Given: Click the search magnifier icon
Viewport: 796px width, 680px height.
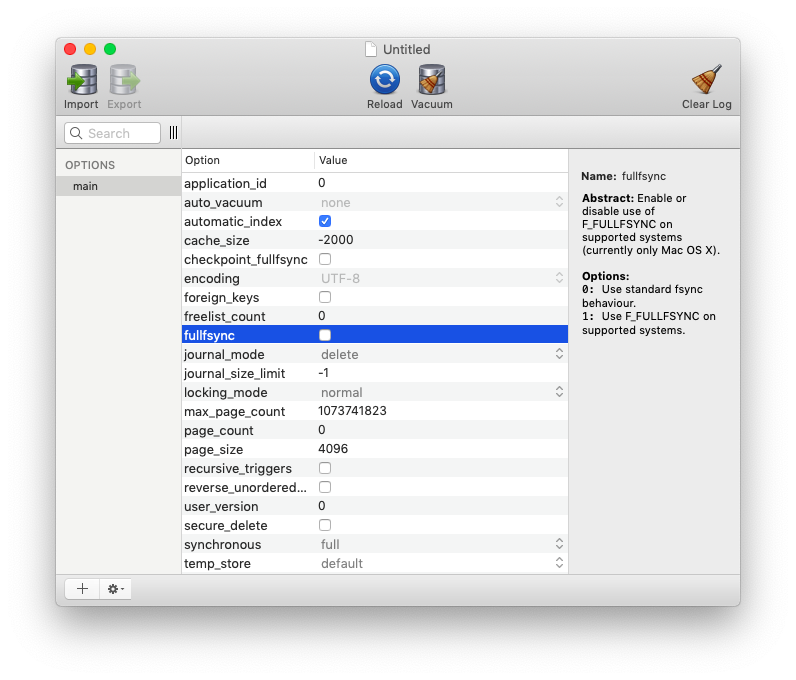Looking at the screenshot, I should pyautogui.click(x=76, y=133).
